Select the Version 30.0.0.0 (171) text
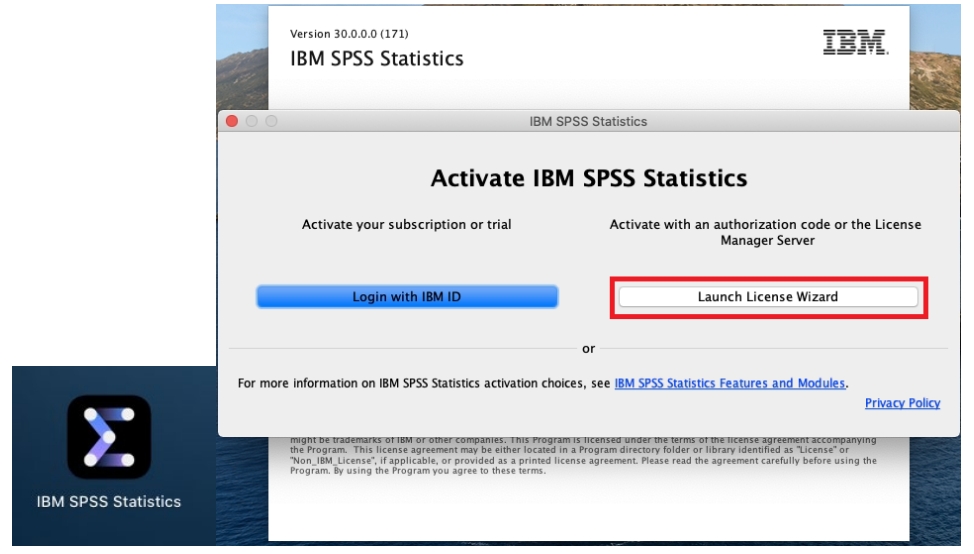 (349, 34)
